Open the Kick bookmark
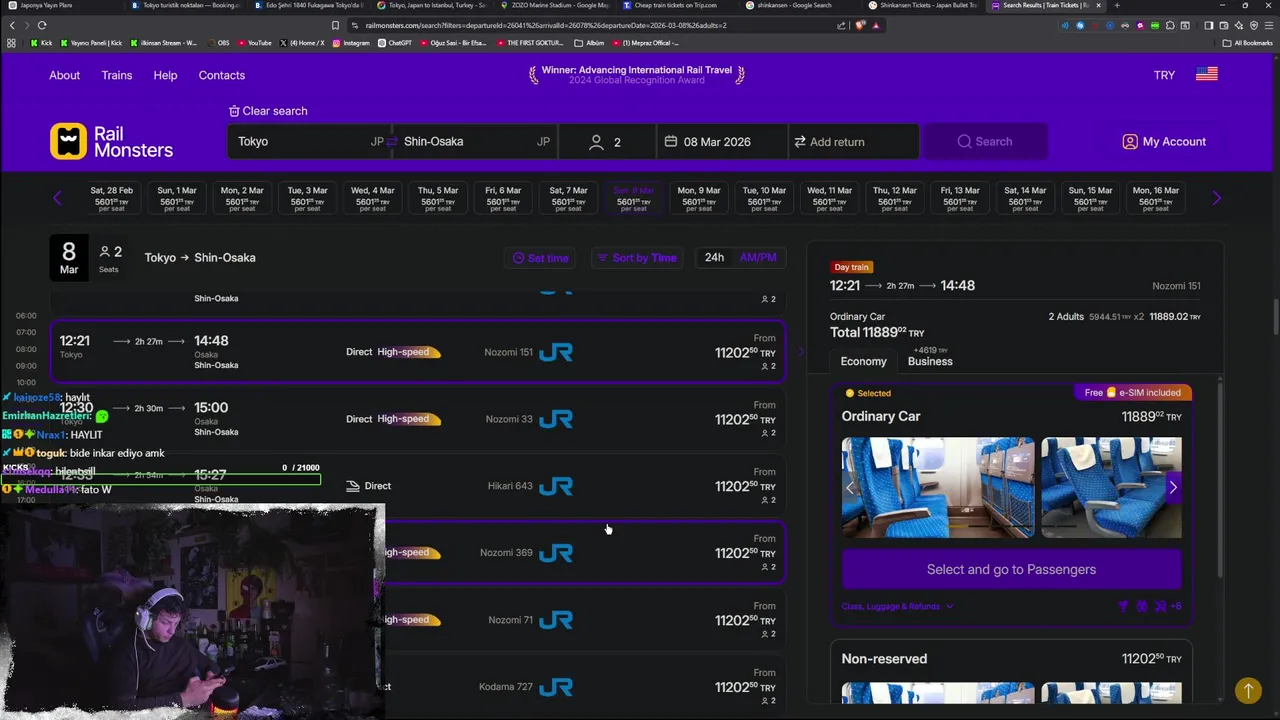Image resolution: width=1280 pixels, height=720 pixels. [x=40, y=43]
